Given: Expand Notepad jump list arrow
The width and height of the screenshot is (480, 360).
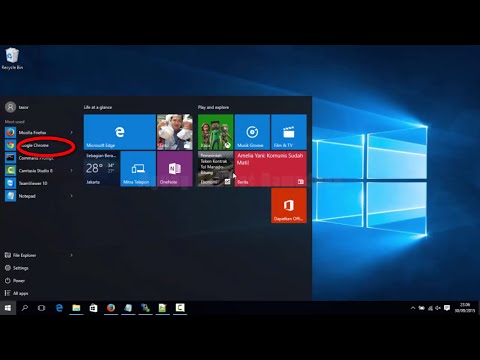Looking at the screenshot, I should 71,196.
